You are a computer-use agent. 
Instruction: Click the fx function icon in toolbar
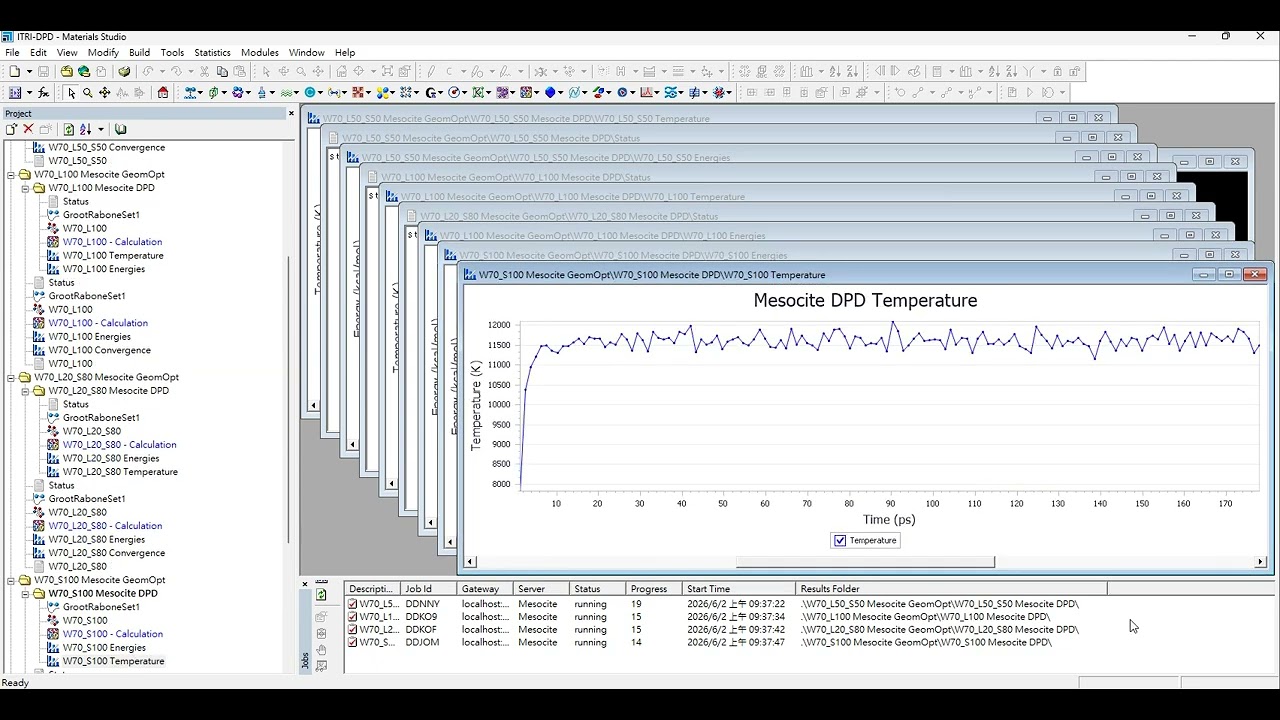click(43, 92)
